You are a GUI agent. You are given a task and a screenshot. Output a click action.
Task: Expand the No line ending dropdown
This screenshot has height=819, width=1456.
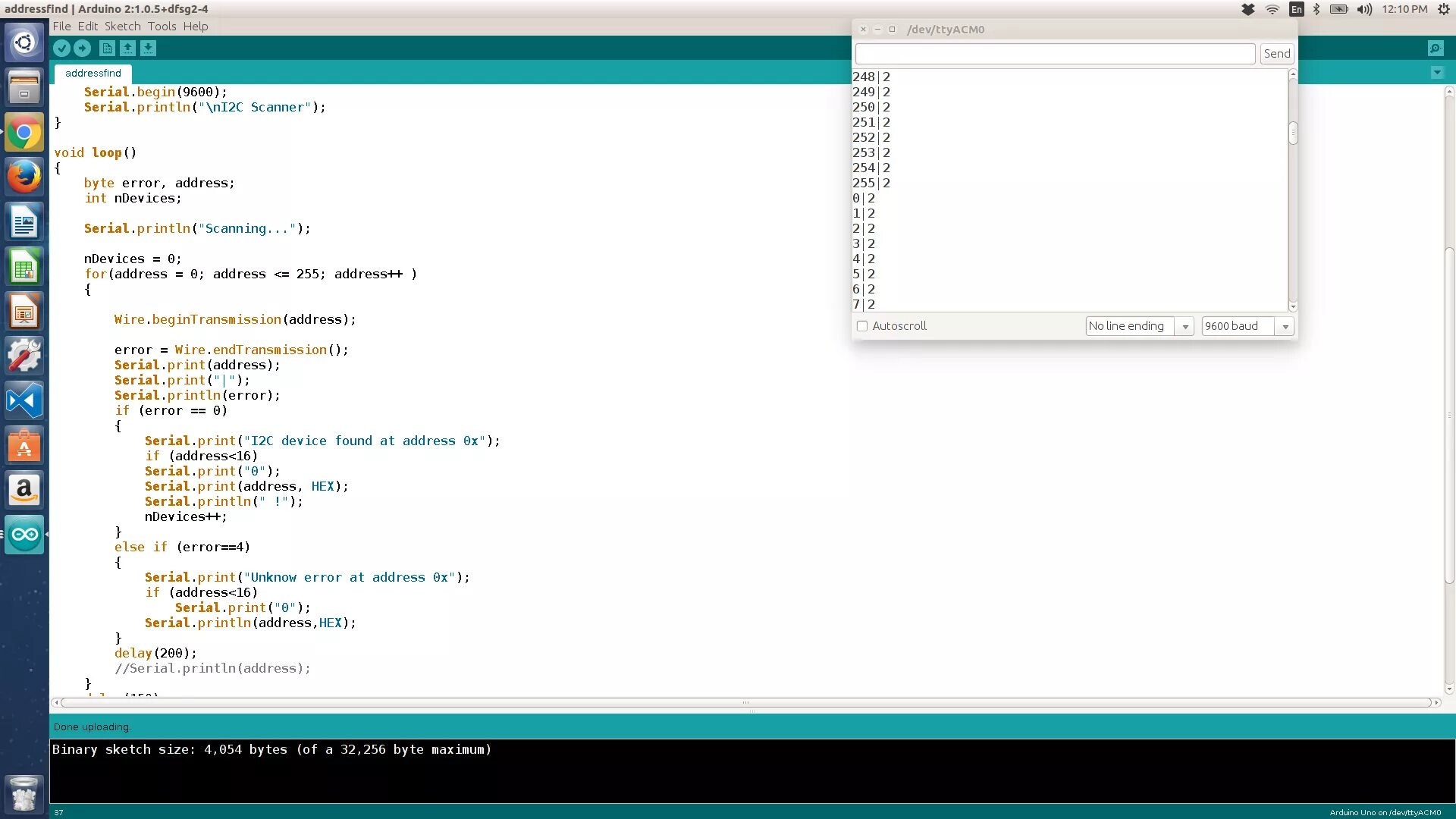click(x=1139, y=326)
